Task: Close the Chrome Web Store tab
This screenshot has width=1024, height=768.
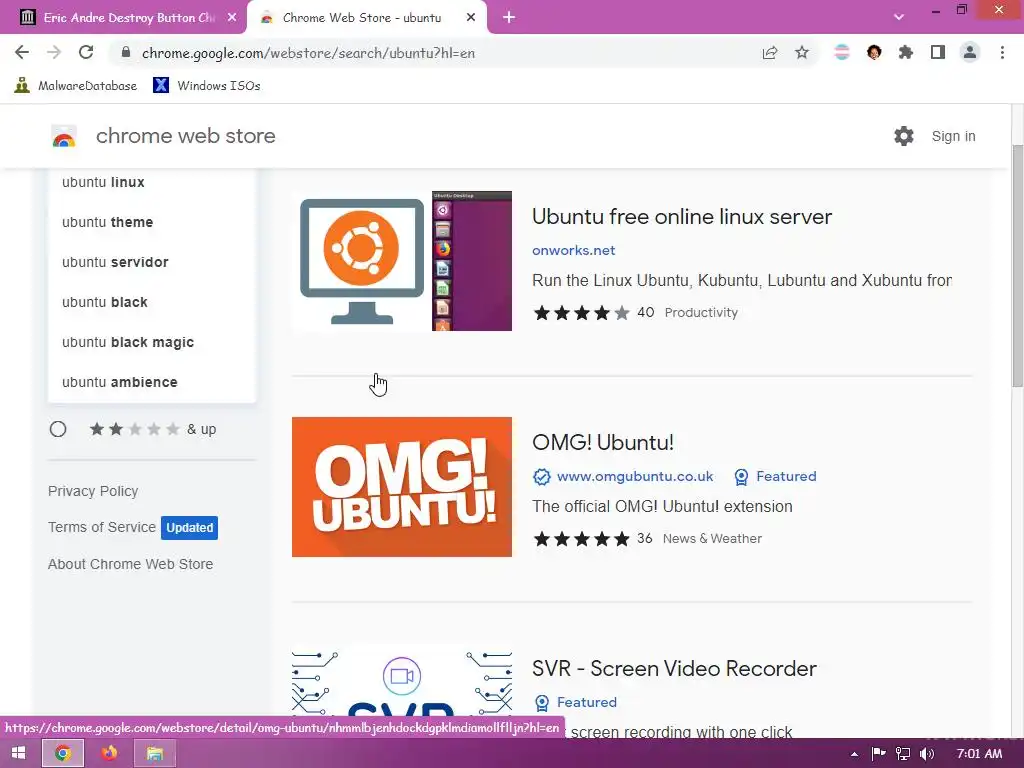Action: pyautogui.click(x=471, y=18)
